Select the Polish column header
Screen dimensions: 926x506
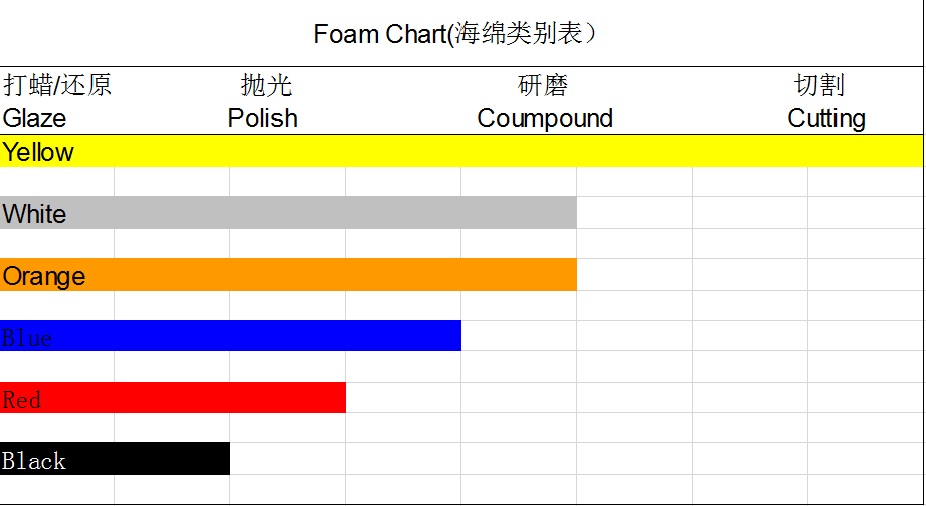[x=263, y=118]
